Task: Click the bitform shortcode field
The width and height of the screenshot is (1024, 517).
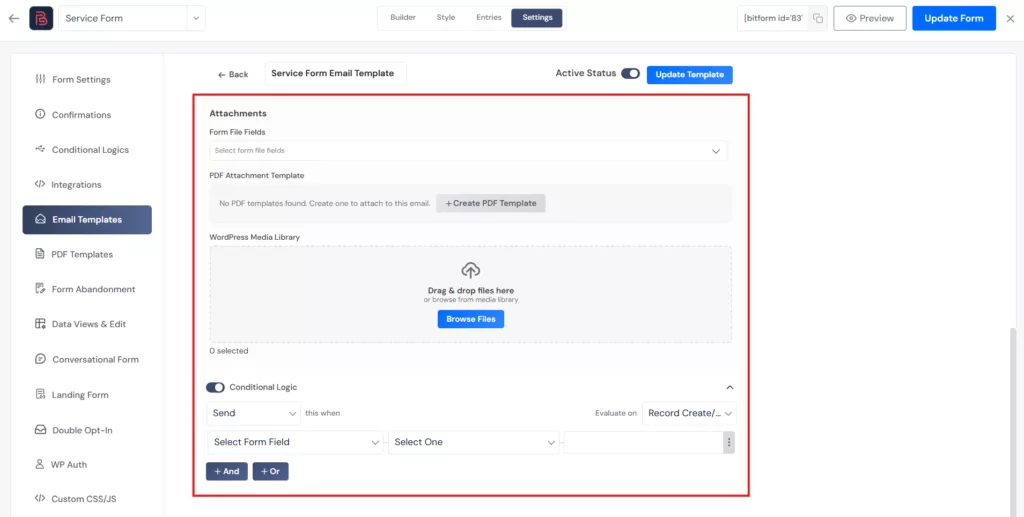Action: coord(774,18)
